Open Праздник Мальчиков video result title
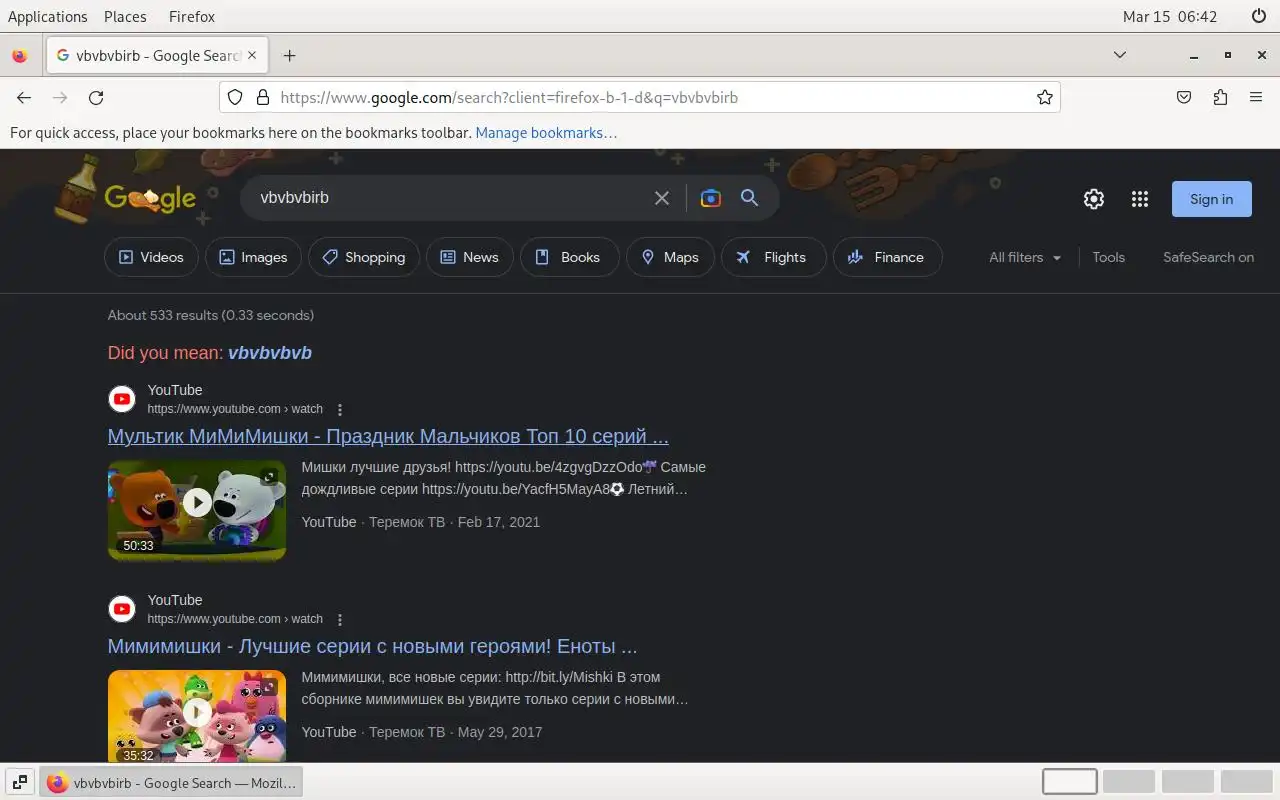 click(x=388, y=437)
